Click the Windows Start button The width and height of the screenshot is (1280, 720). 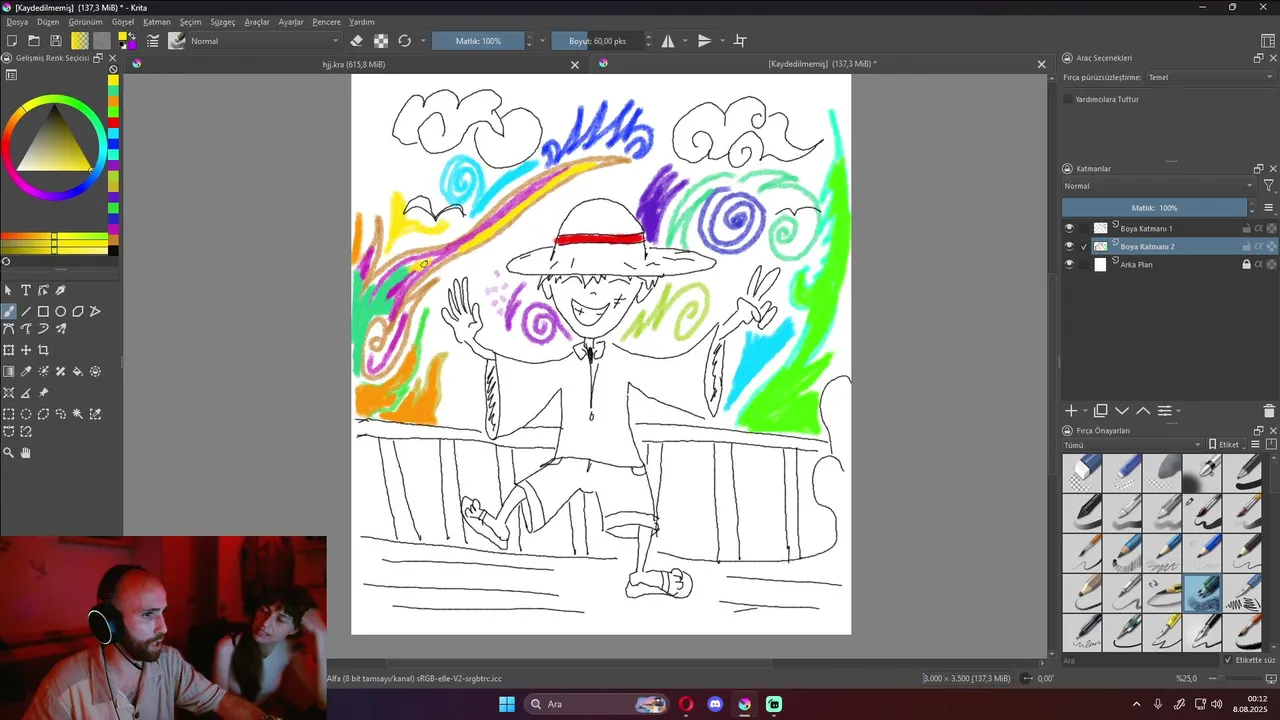click(x=507, y=704)
